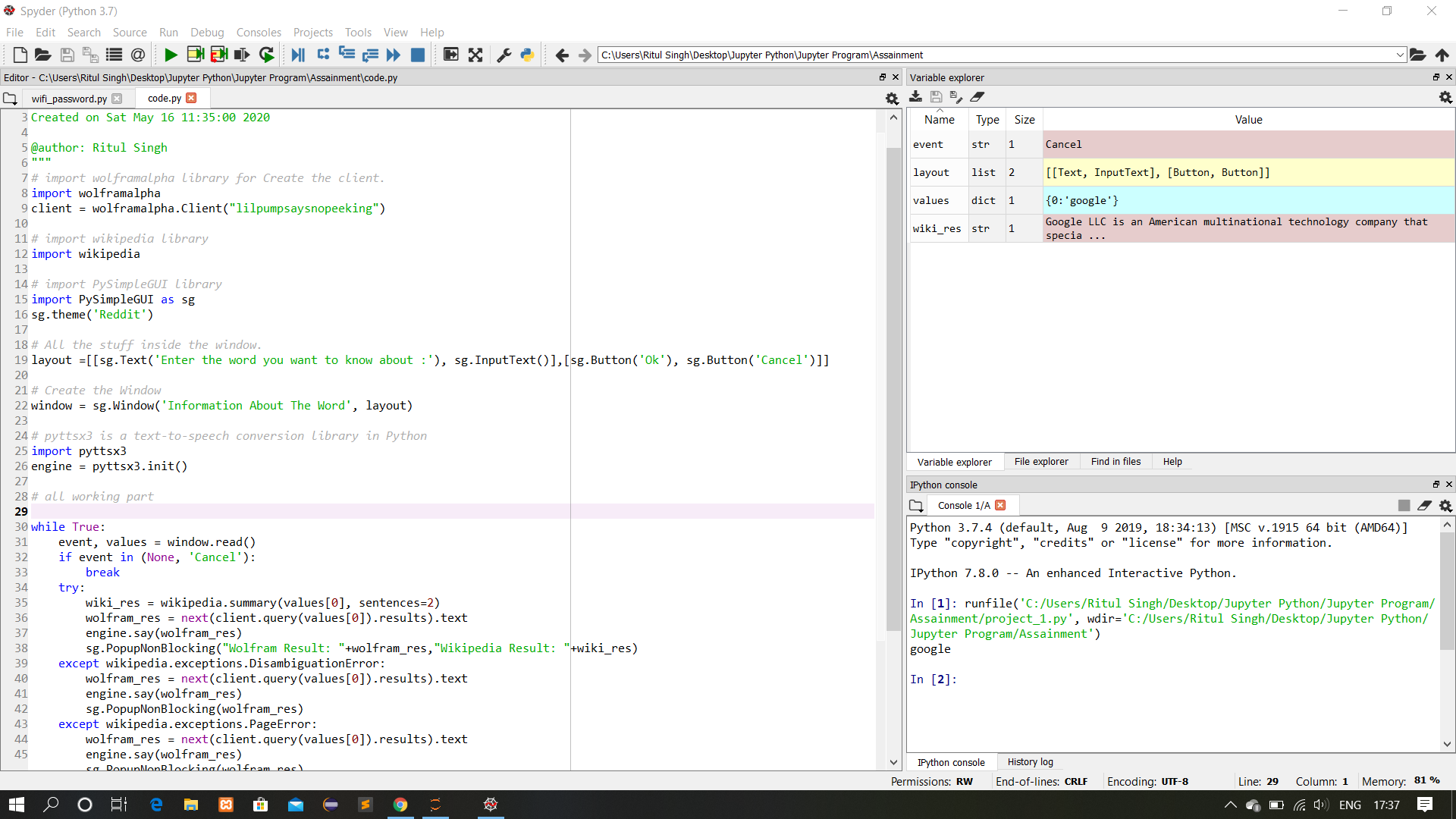
Task: Step out to function return
Action: pos(370,55)
